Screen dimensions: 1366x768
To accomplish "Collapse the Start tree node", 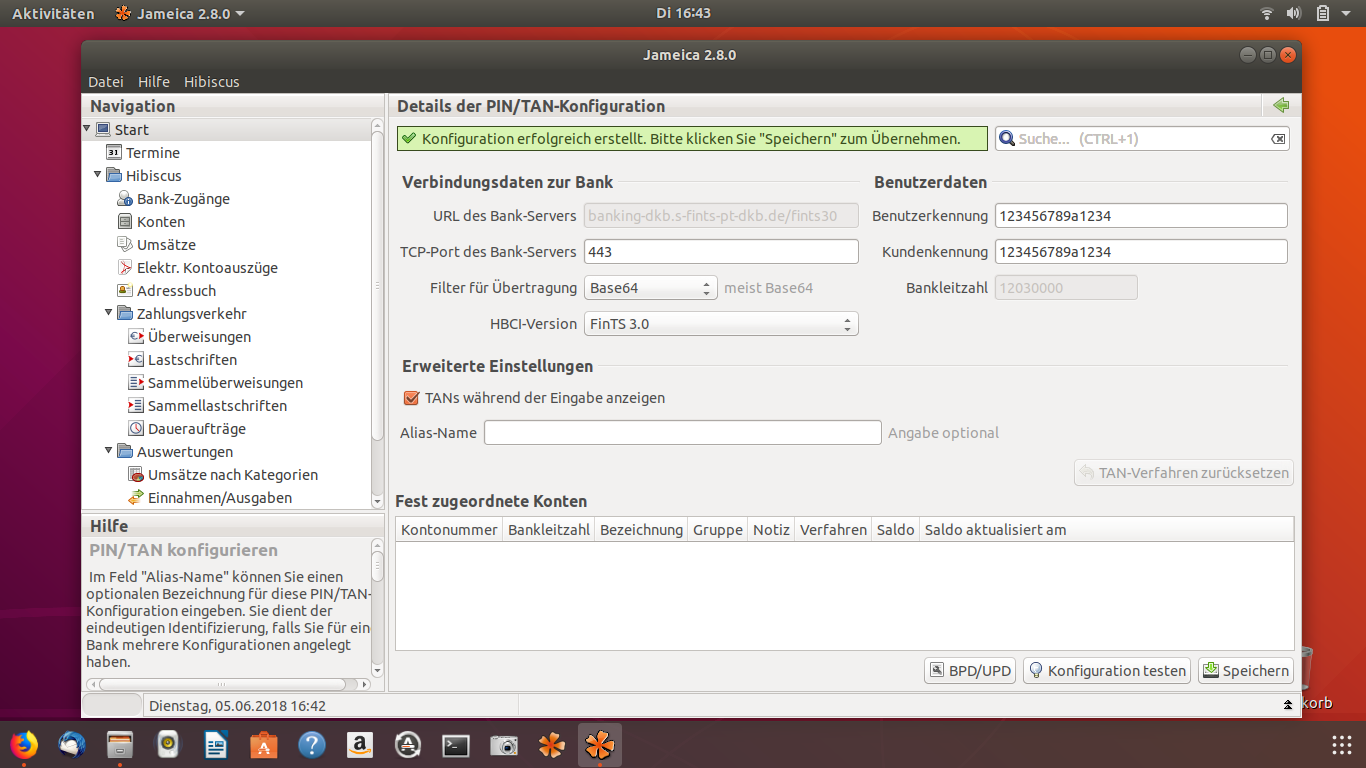I will tap(87, 129).
